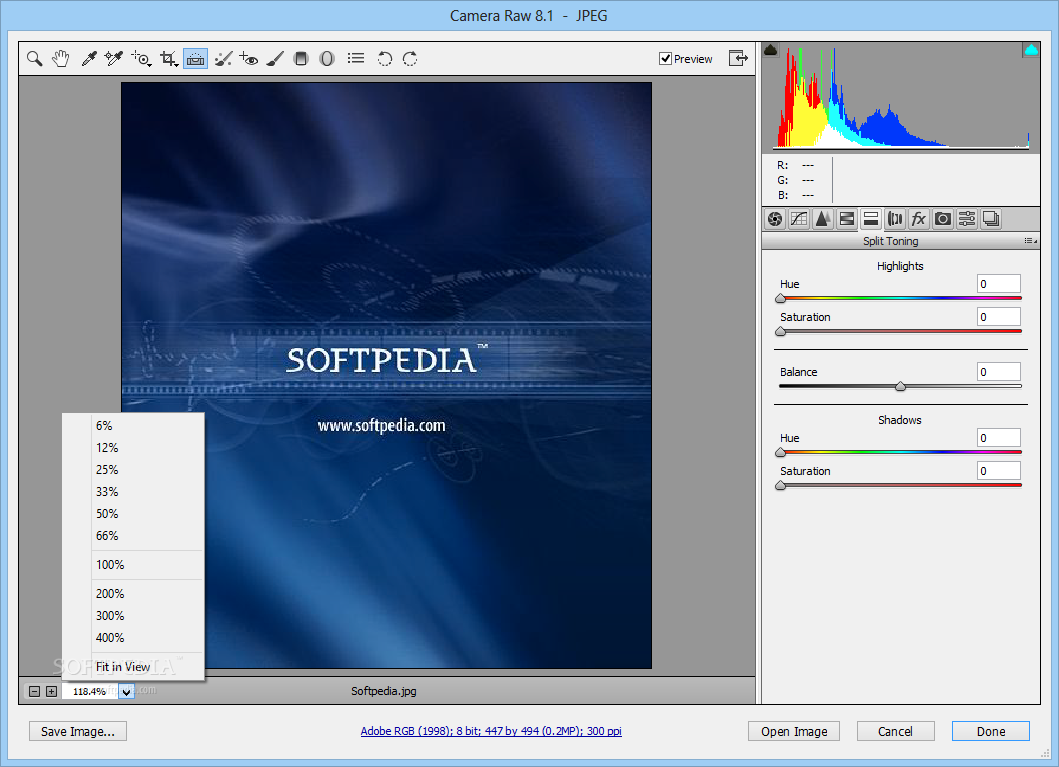Open the HSL / Grayscale panel tab
1059x767 pixels.
(846, 219)
